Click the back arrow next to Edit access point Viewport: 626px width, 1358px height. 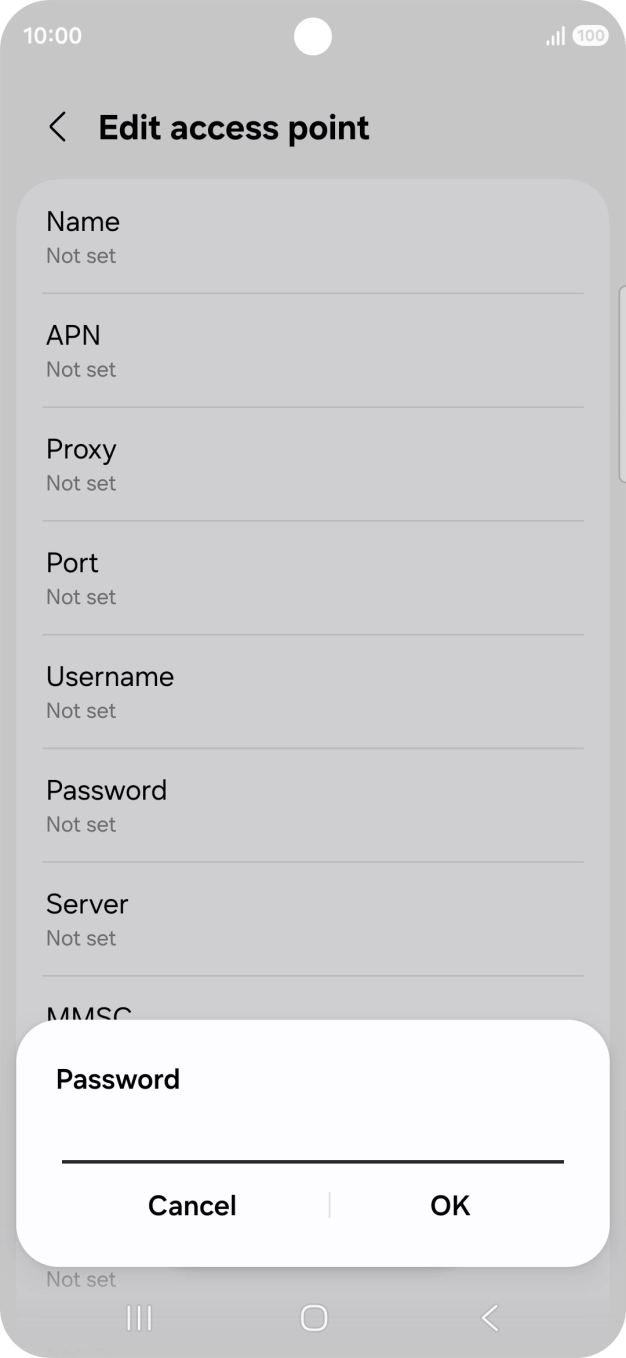click(57, 127)
